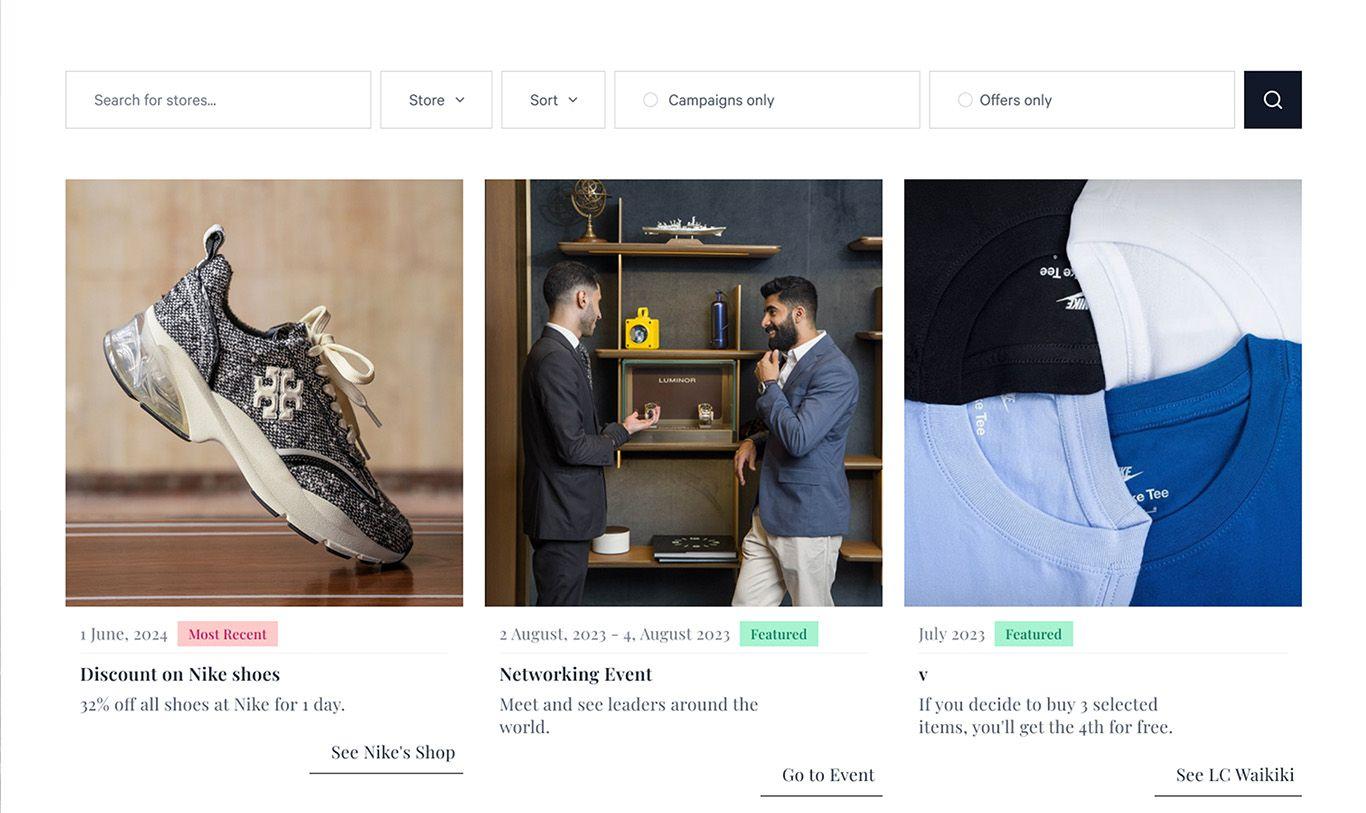The height and width of the screenshot is (813, 1366).
Task: Open the Store dropdown
Action: click(x=436, y=100)
